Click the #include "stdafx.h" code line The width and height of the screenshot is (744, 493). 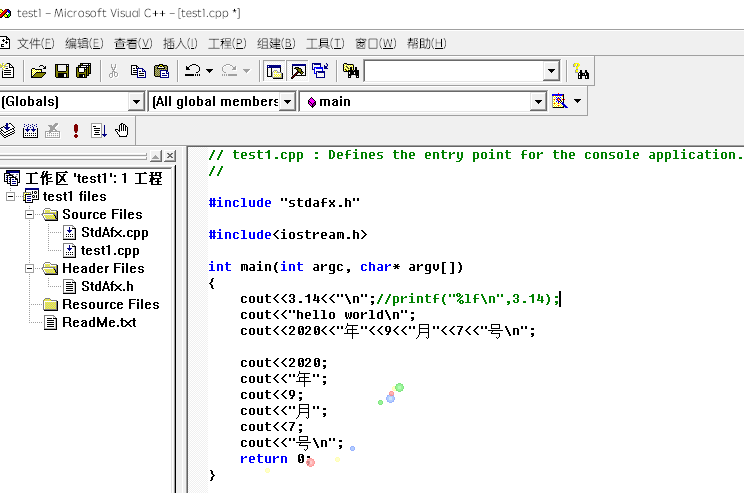284,203
